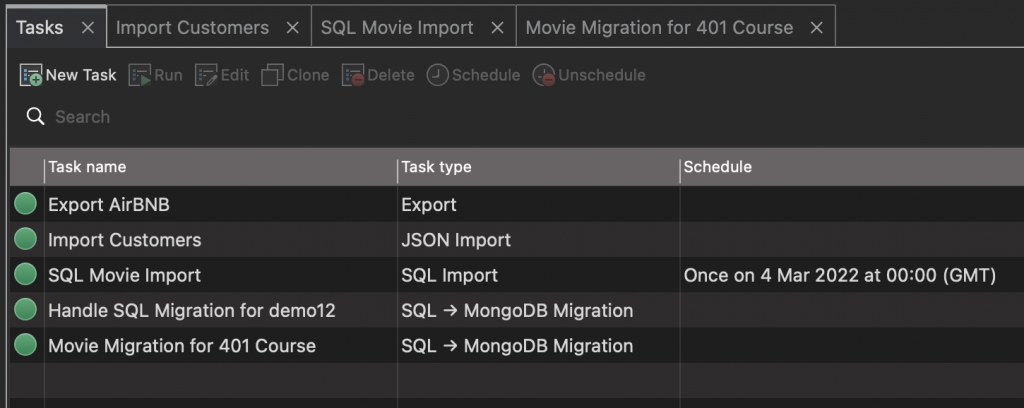1024x408 pixels.
Task: Click the Once on 4 Mar 2022 schedule cell
Action: click(x=840, y=275)
